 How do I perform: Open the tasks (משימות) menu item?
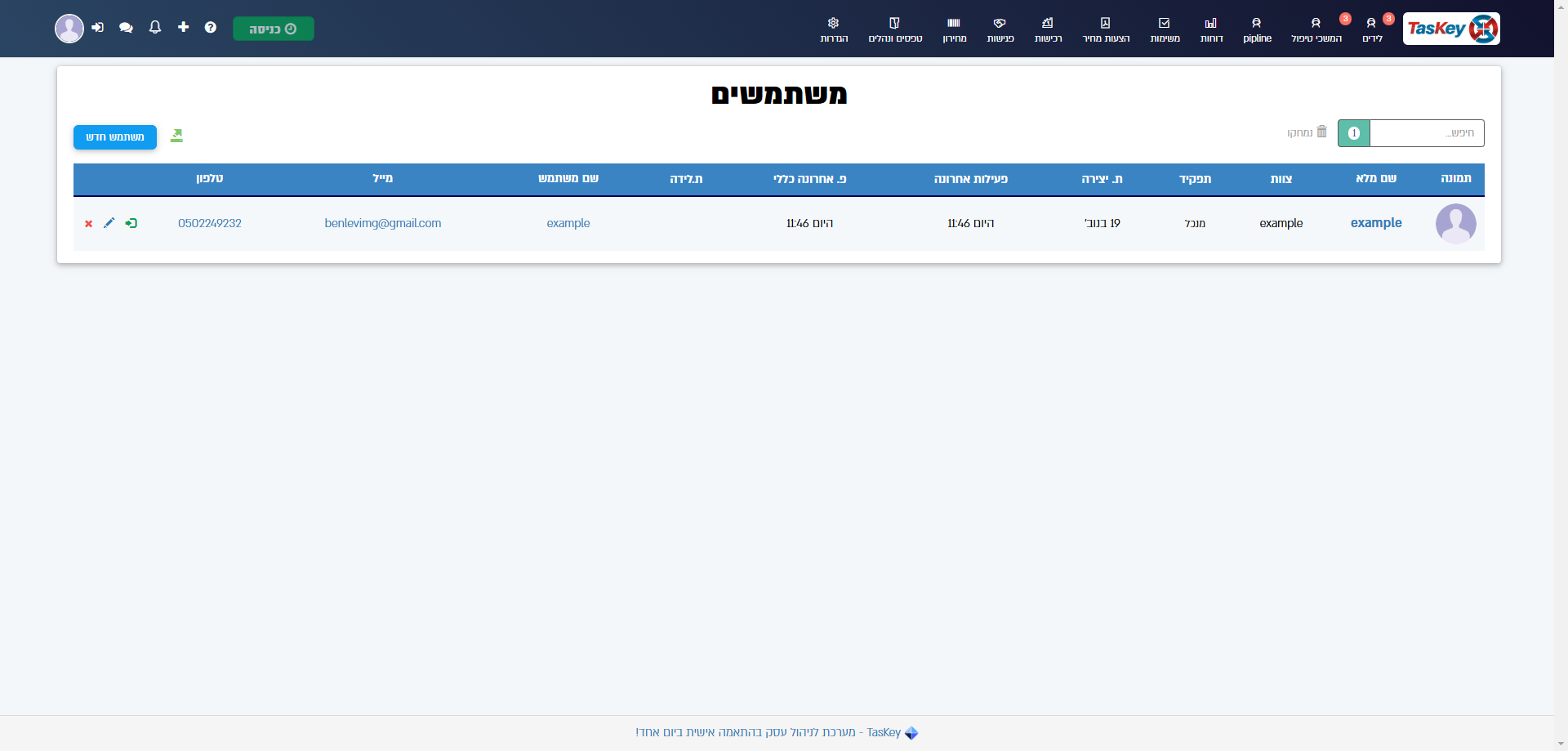coord(1165,30)
